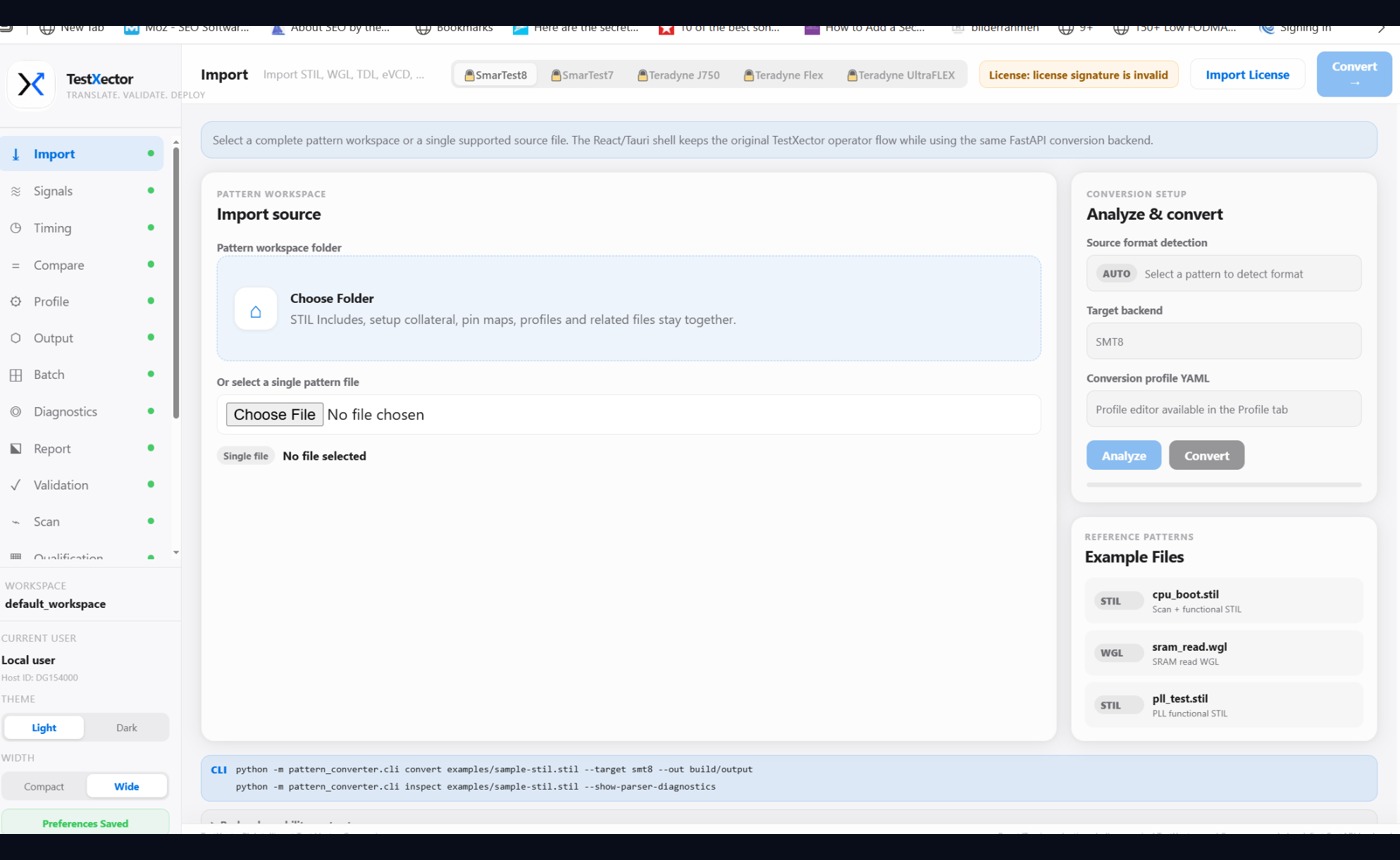Open the Scan icon in sidebar
1400x860 pixels.
(15, 522)
